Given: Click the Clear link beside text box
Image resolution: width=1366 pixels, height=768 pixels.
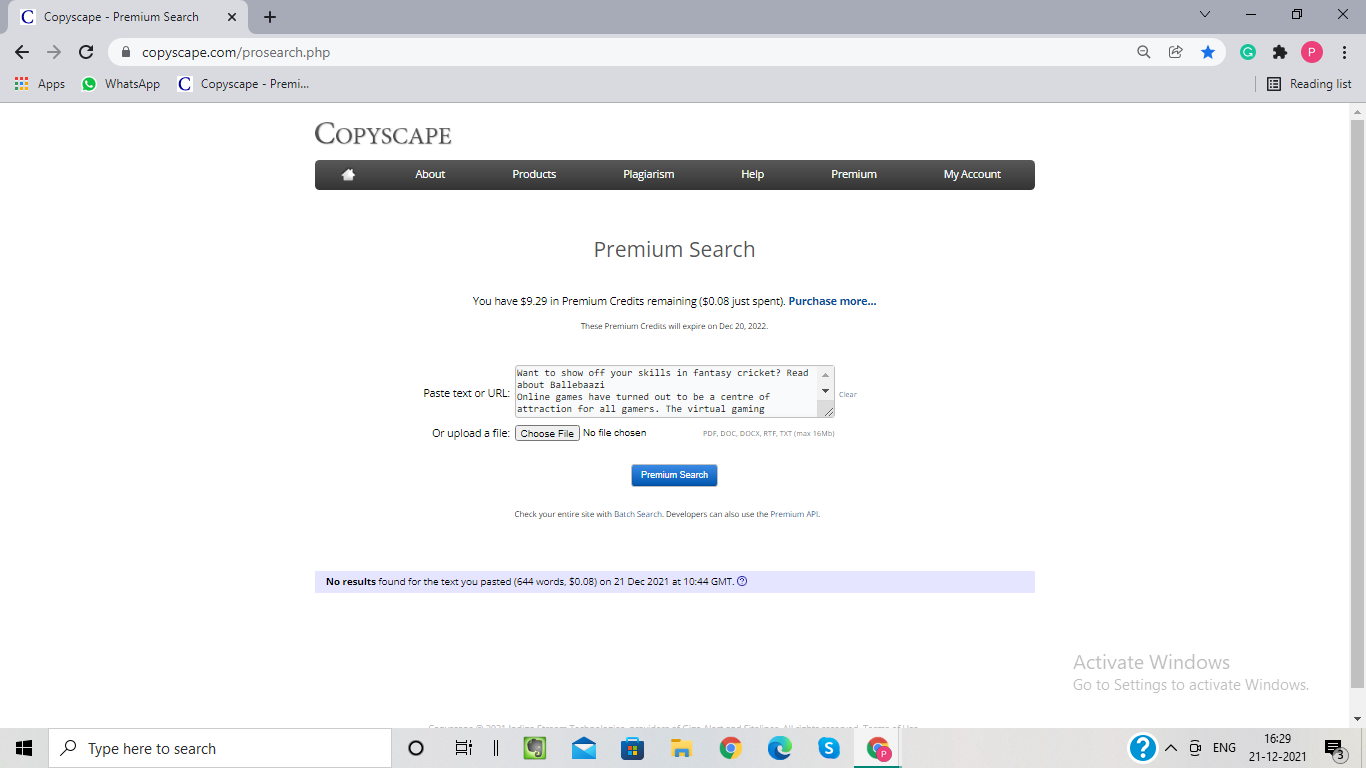Looking at the screenshot, I should tap(848, 395).
